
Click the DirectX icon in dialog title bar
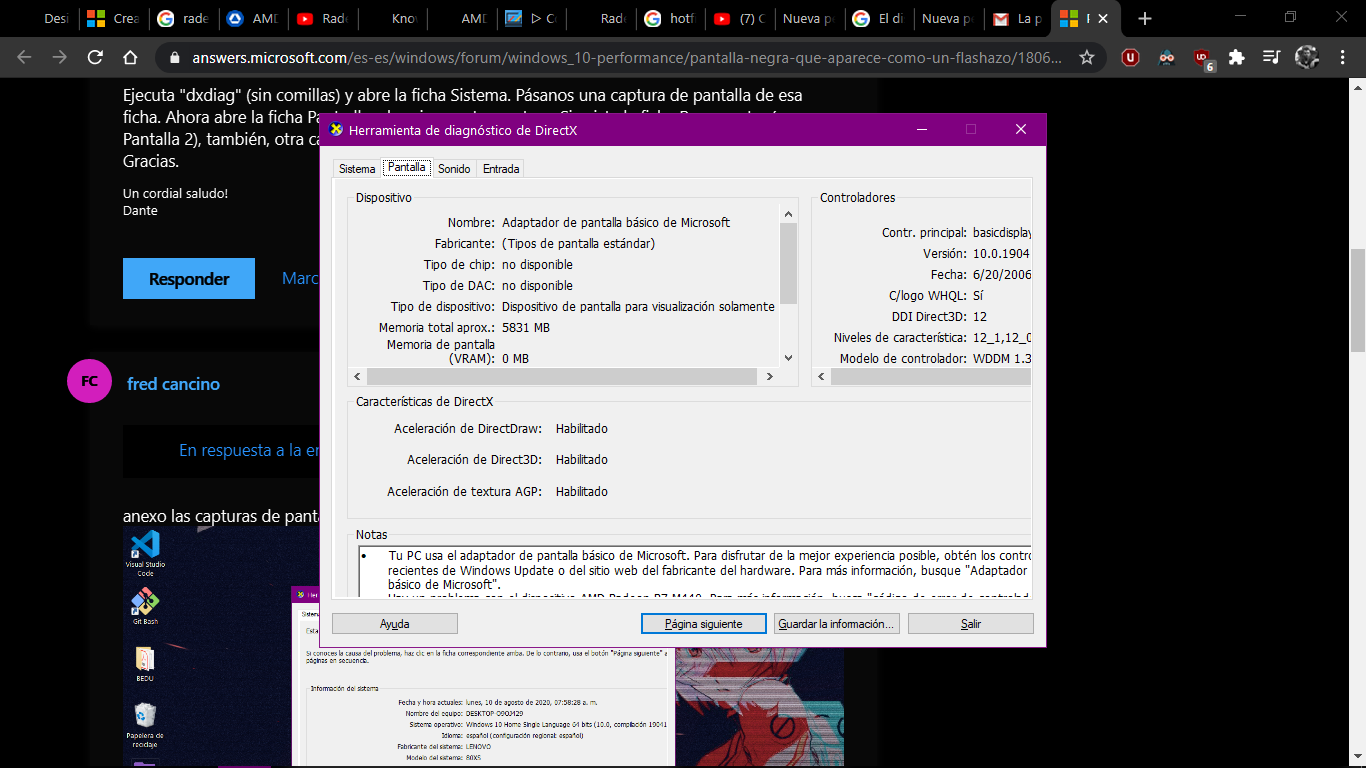337,130
